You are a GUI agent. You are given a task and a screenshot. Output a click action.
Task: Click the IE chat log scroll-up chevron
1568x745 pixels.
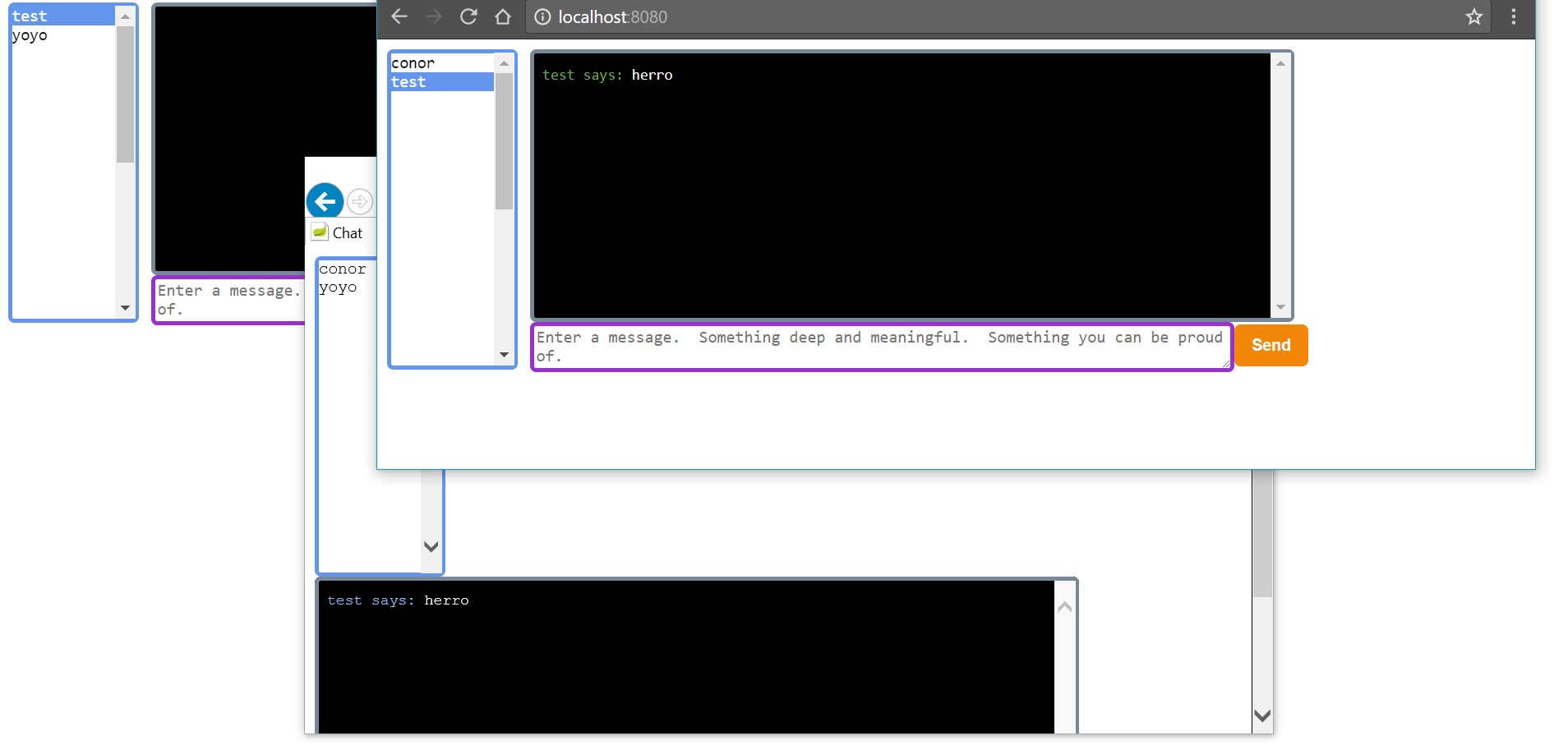pos(1065,607)
